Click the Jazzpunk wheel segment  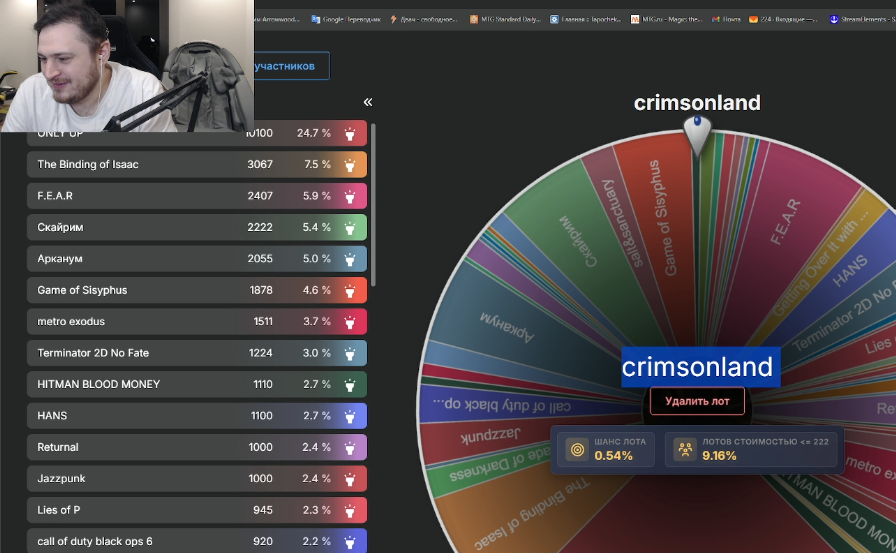coord(490,435)
